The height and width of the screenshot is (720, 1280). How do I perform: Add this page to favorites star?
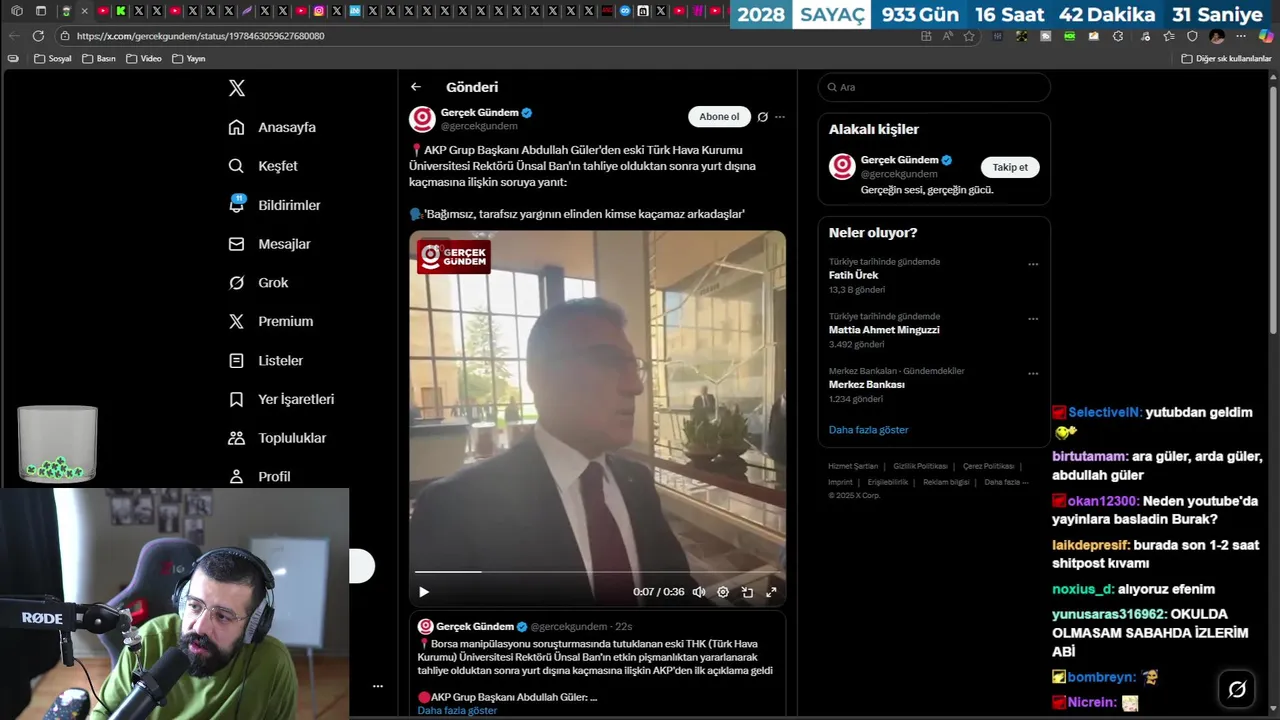[969, 36]
